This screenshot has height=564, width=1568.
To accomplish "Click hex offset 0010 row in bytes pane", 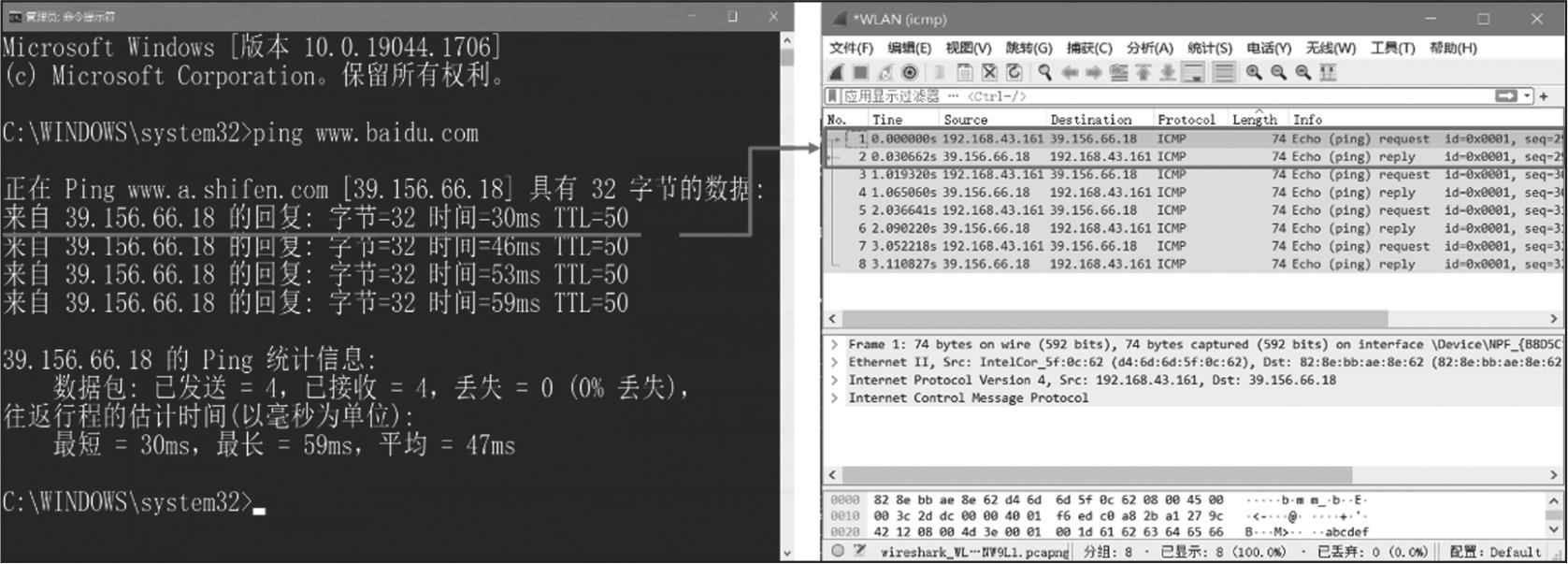I will pos(844,515).
